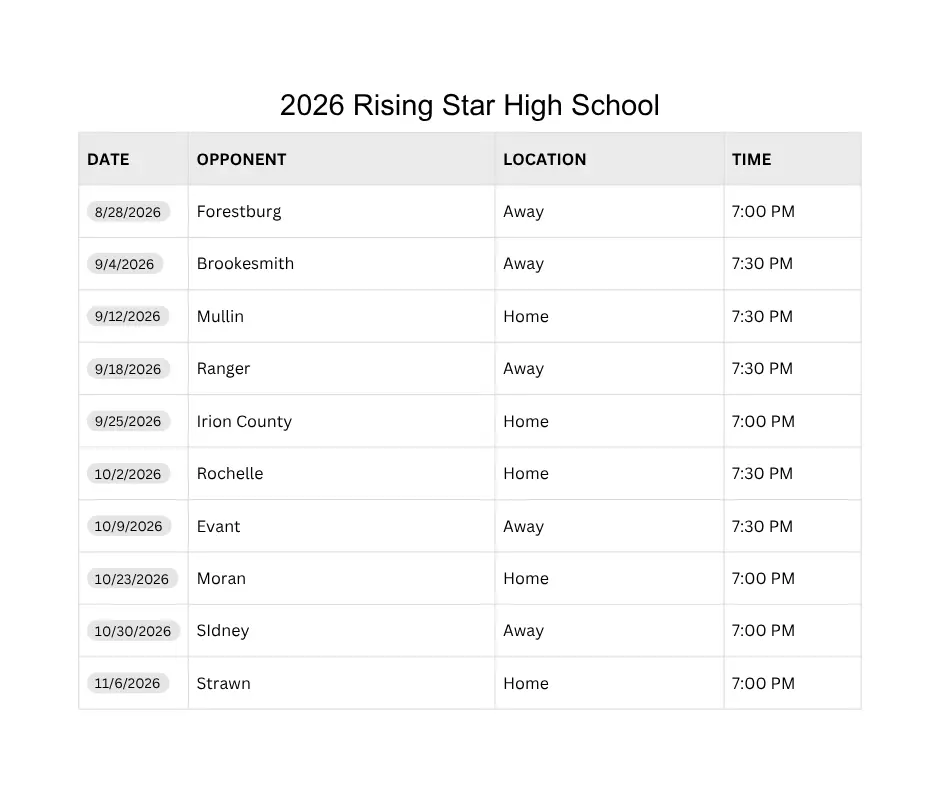Click the 10/23/2026 date pill
This screenshot has height=788, width=940.
pyautogui.click(x=132, y=579)
